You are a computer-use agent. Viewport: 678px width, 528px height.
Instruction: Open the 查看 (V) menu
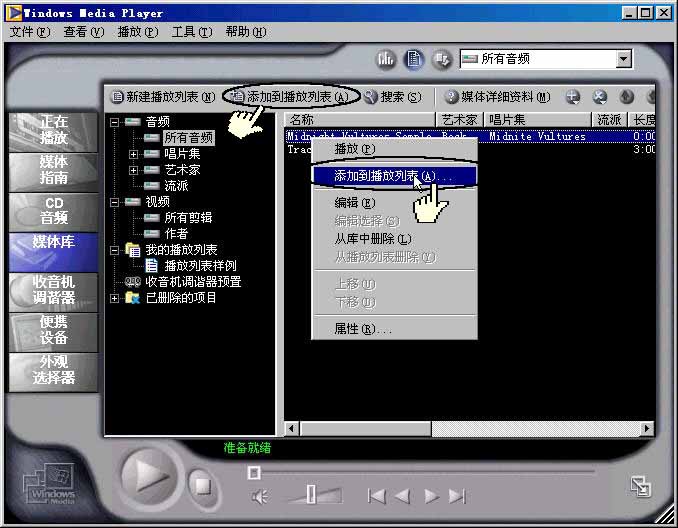tap(84, 32)
